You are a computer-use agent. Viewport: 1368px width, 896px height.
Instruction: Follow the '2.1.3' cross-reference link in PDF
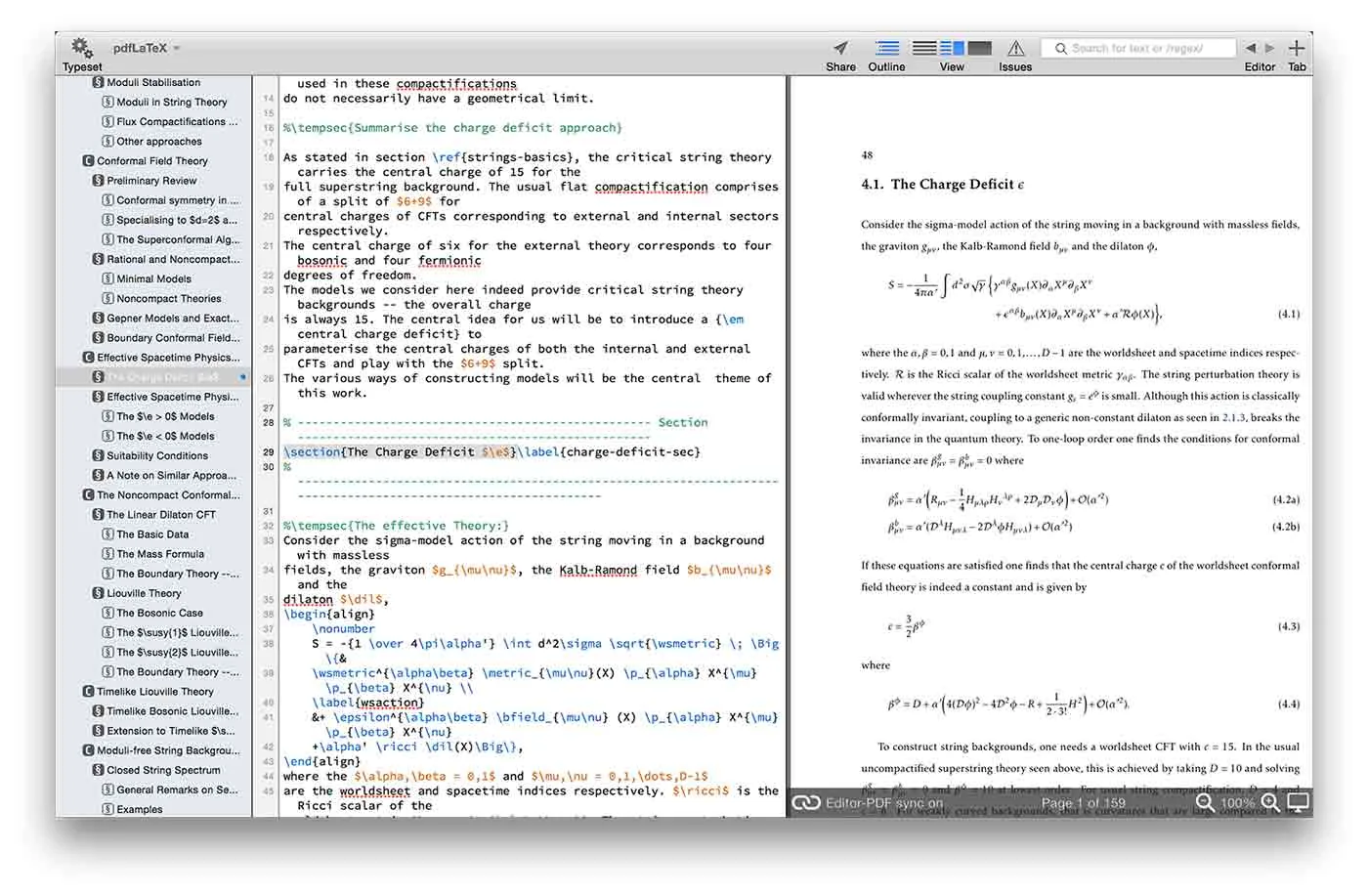[x=1234, y=417]
